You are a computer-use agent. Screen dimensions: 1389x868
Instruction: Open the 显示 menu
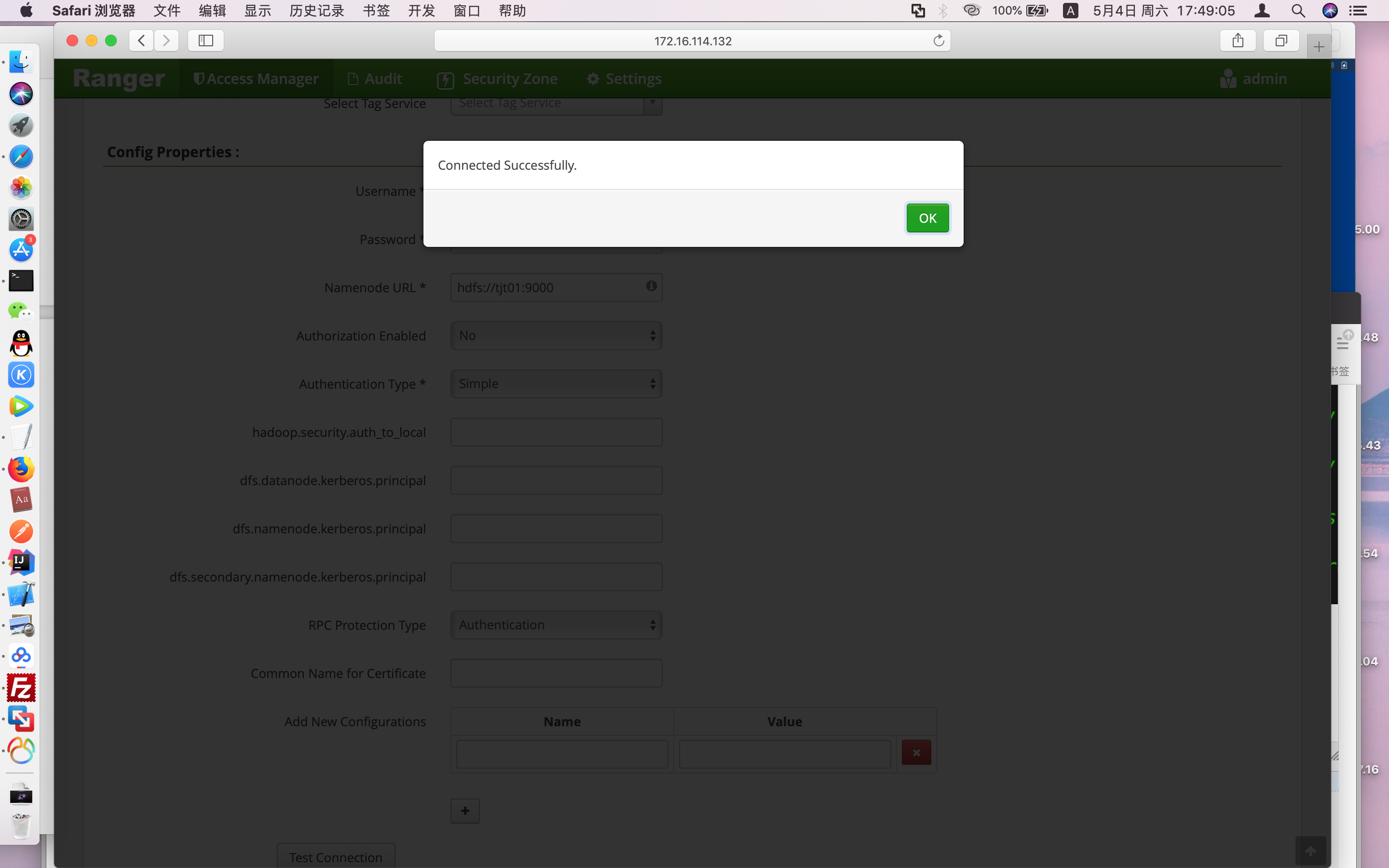tap(258, 10)
